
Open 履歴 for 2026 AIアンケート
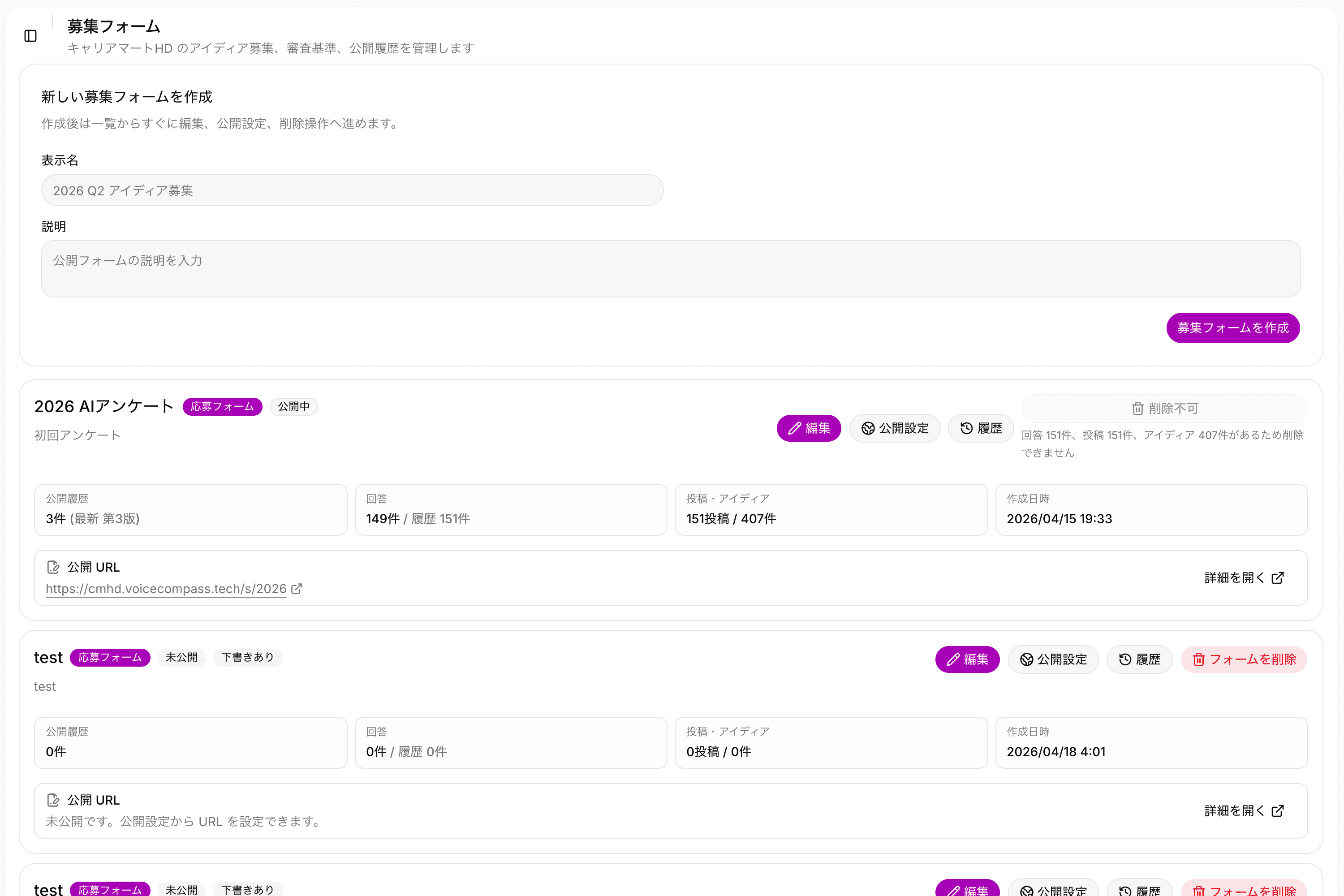tap(981, 429)
